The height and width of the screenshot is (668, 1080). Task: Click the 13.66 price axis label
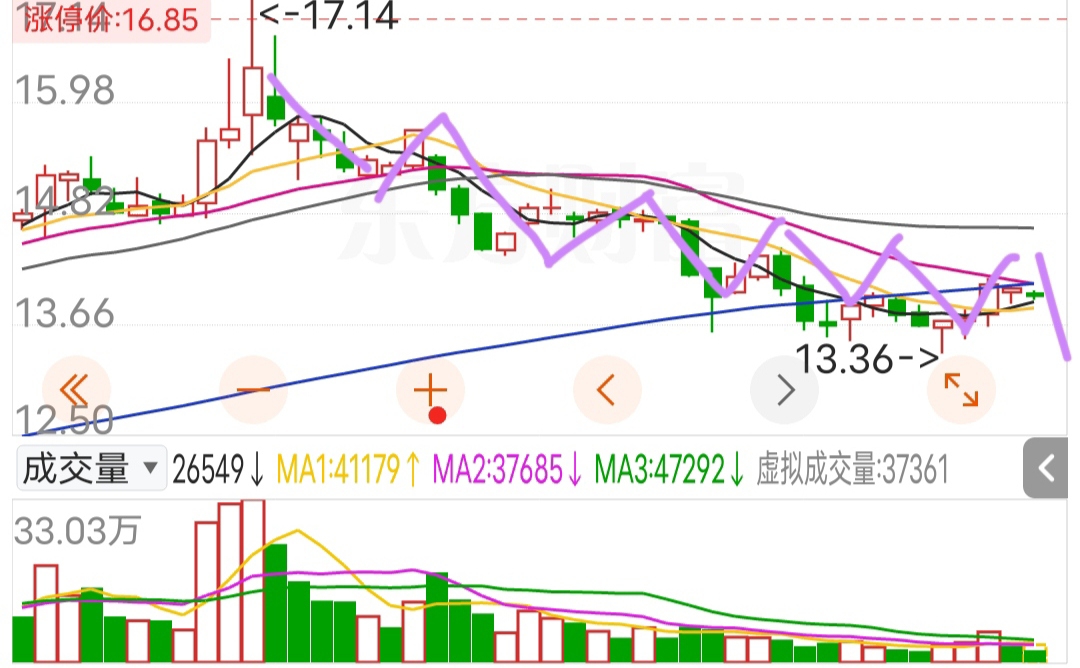pos(65,314)
